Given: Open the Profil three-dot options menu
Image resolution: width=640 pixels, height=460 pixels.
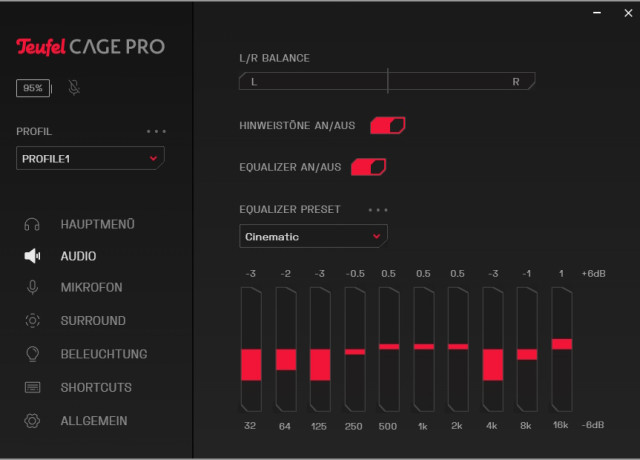Looking at the screenshot, I should [x=155, y=131].
